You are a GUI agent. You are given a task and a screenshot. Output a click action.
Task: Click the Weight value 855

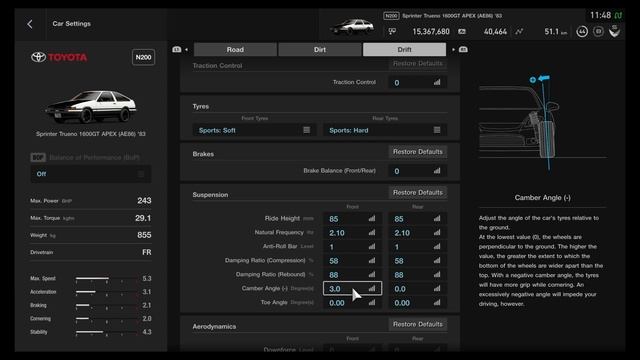[x=144, y=235]
